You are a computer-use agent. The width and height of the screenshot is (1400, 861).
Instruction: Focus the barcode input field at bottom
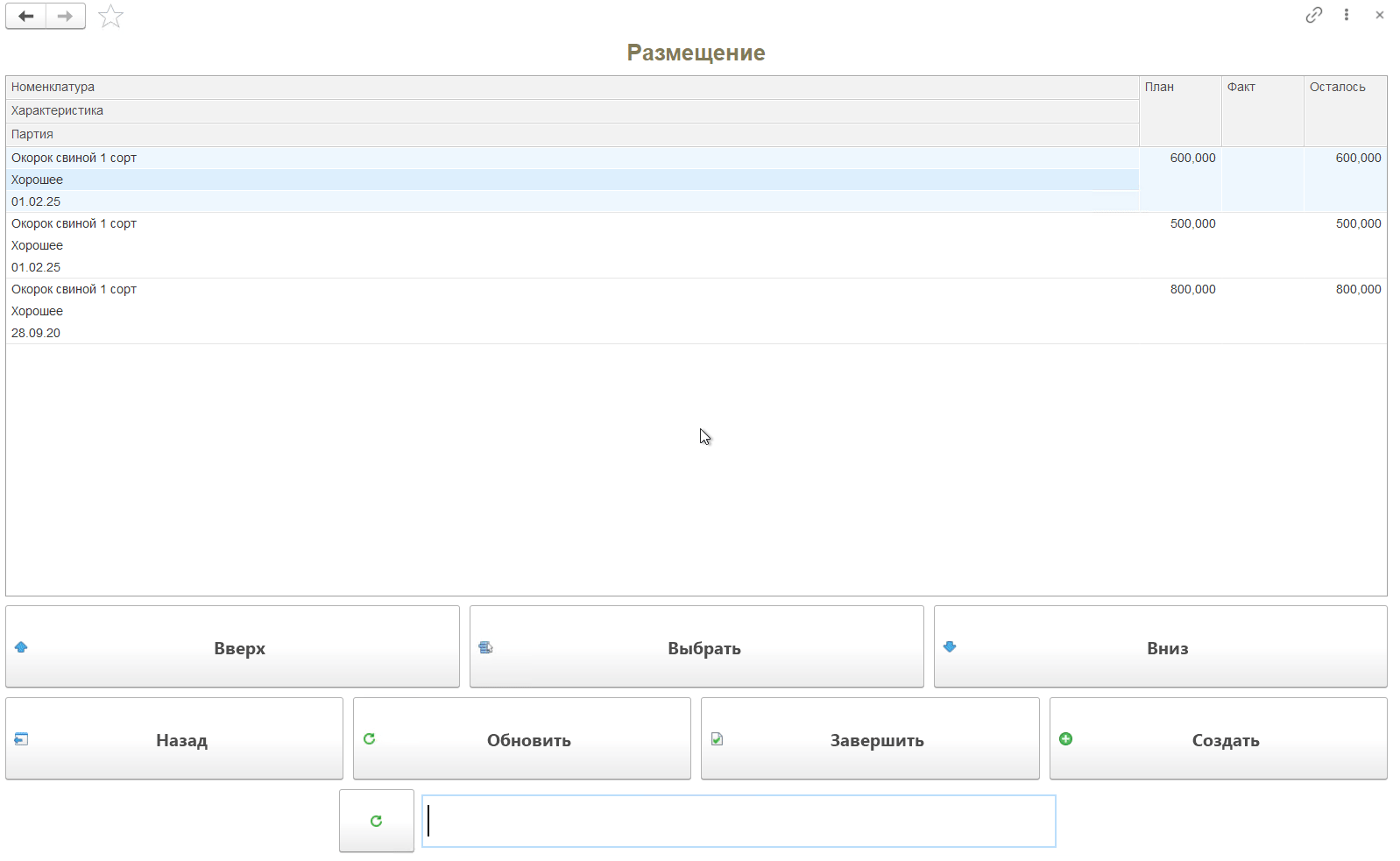click(x=739, y=821)
